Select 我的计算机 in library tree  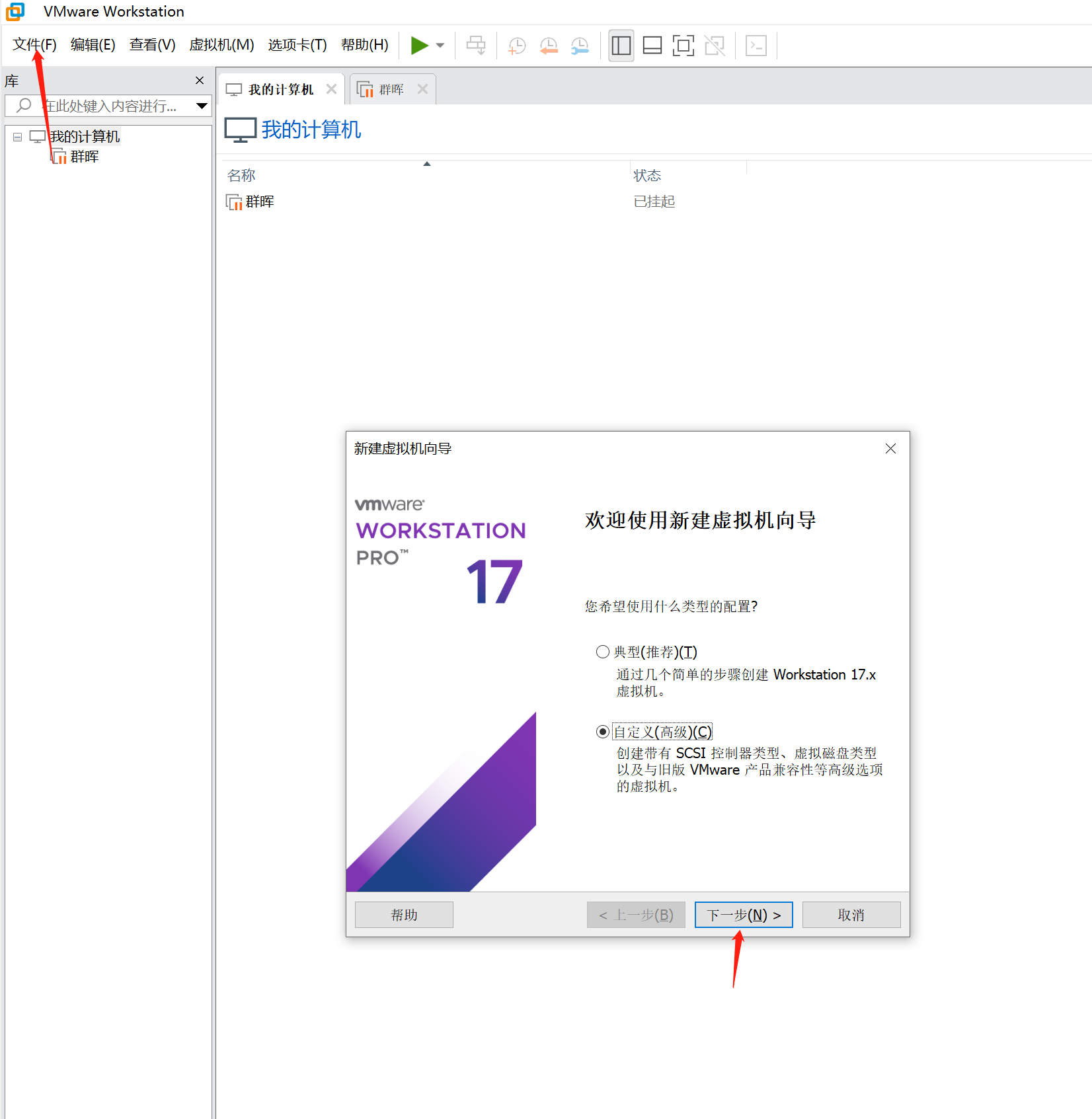pos(85,137)
